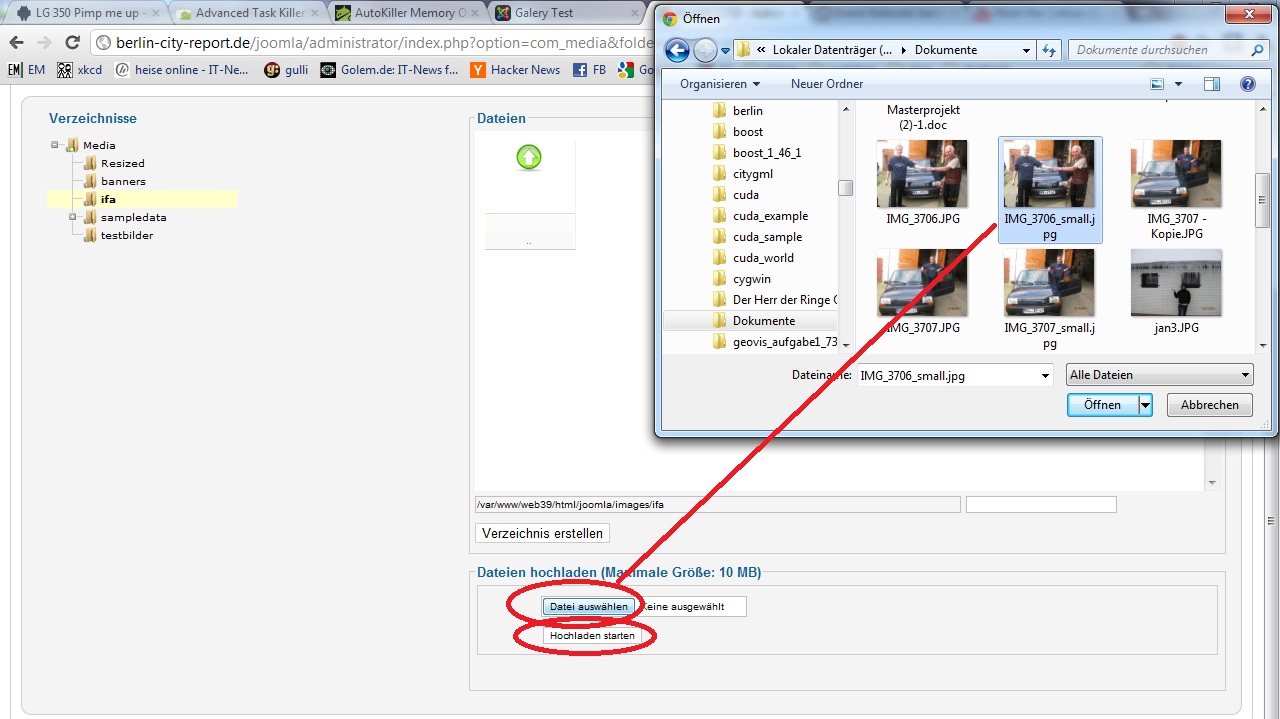Image resolution: width=1280 pixels, height=719 pixels.
Task: Collapse the Media folder tree node
Action: (55, 145)
